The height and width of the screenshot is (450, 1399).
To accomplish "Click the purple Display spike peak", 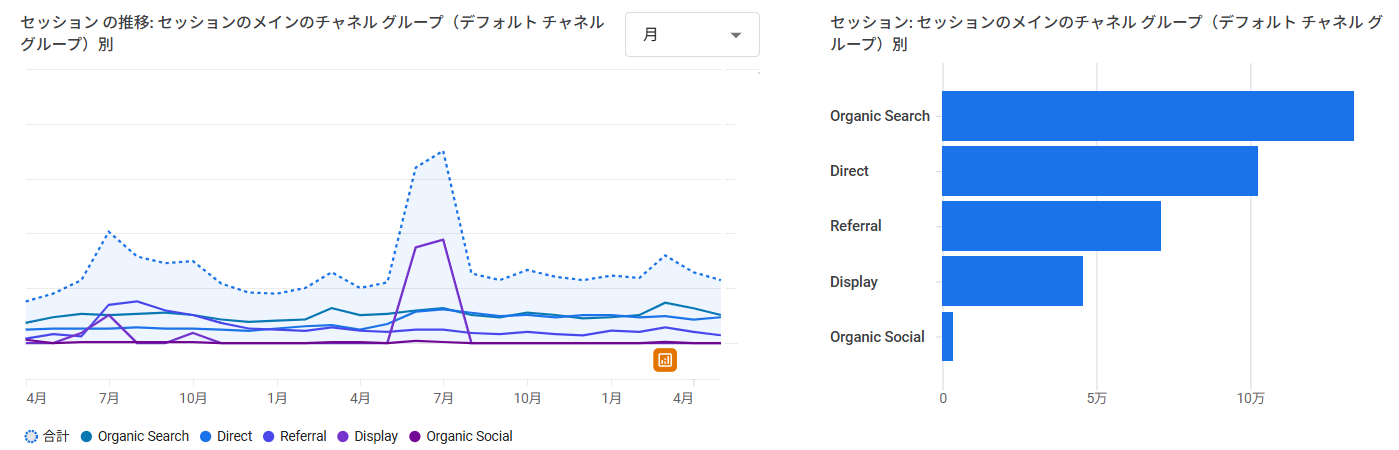I will coord(442,239).
